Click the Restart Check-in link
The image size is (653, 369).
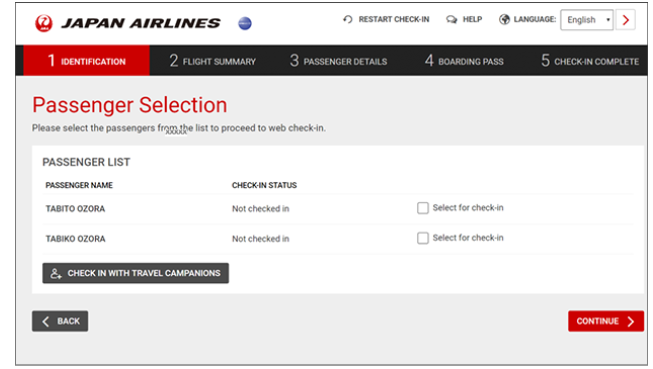point(386,19)
